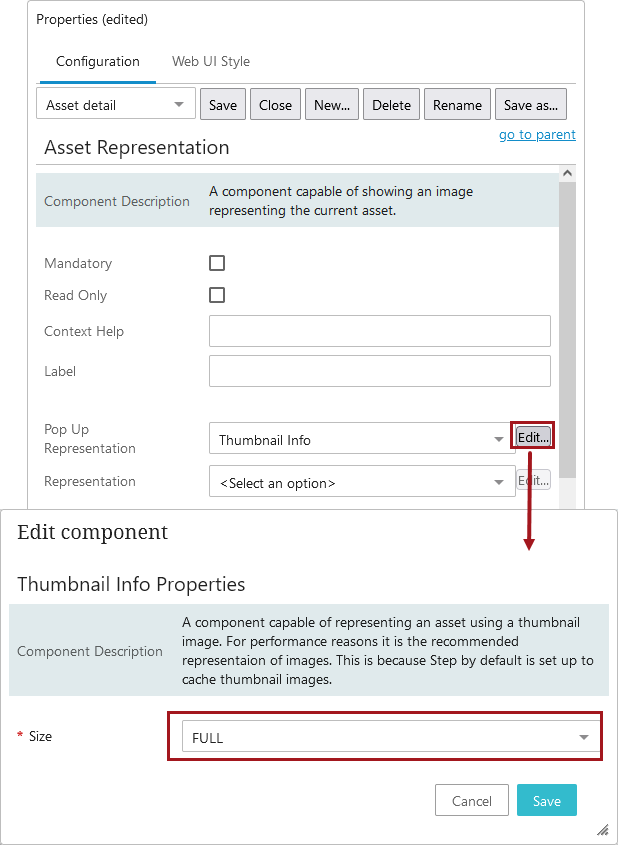Click the Save button in the toolbar
The image size is (618, 845).
[x=222, y=103]
